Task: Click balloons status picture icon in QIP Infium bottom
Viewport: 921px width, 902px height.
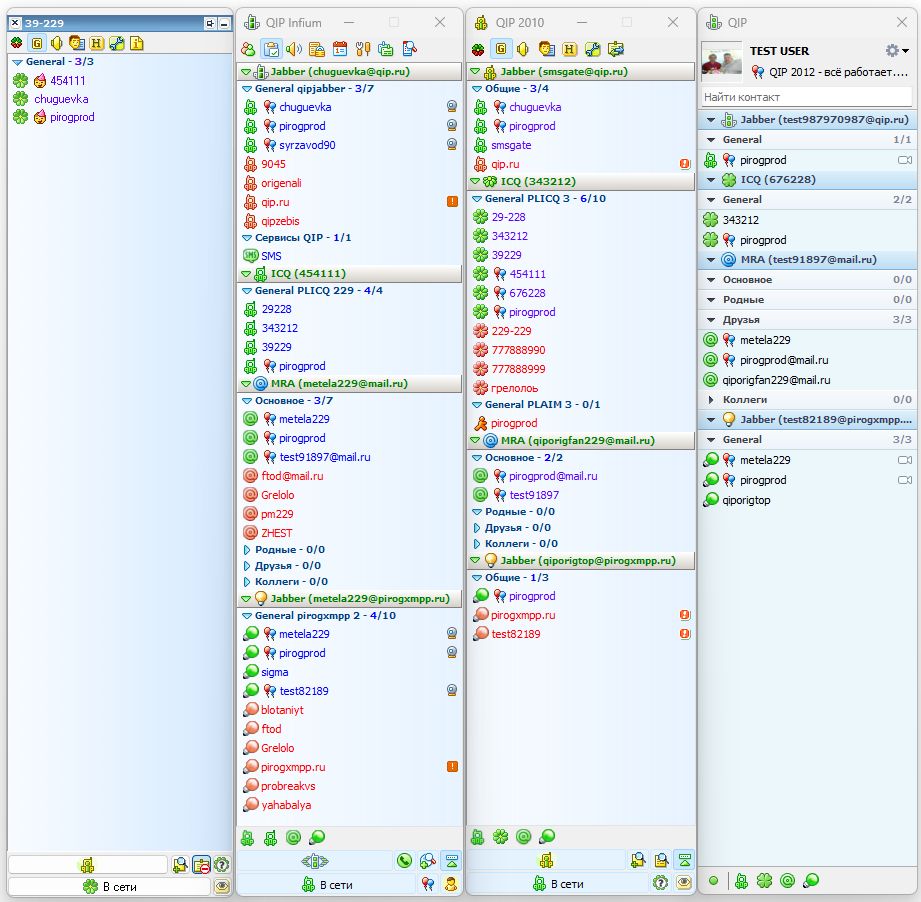Action: tap(428, 884)
